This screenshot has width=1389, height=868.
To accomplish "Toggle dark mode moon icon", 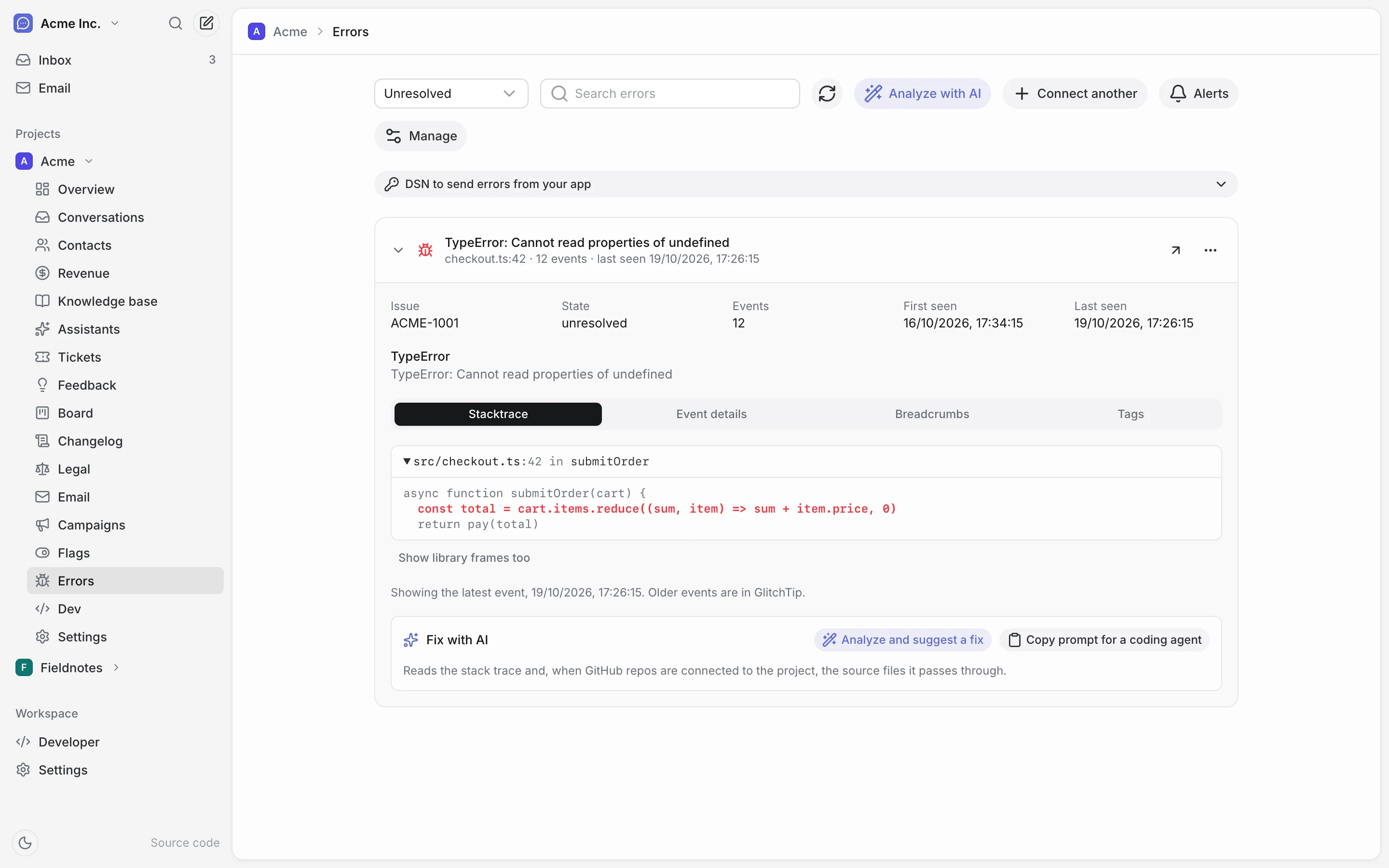I will (x=25, y=842).
